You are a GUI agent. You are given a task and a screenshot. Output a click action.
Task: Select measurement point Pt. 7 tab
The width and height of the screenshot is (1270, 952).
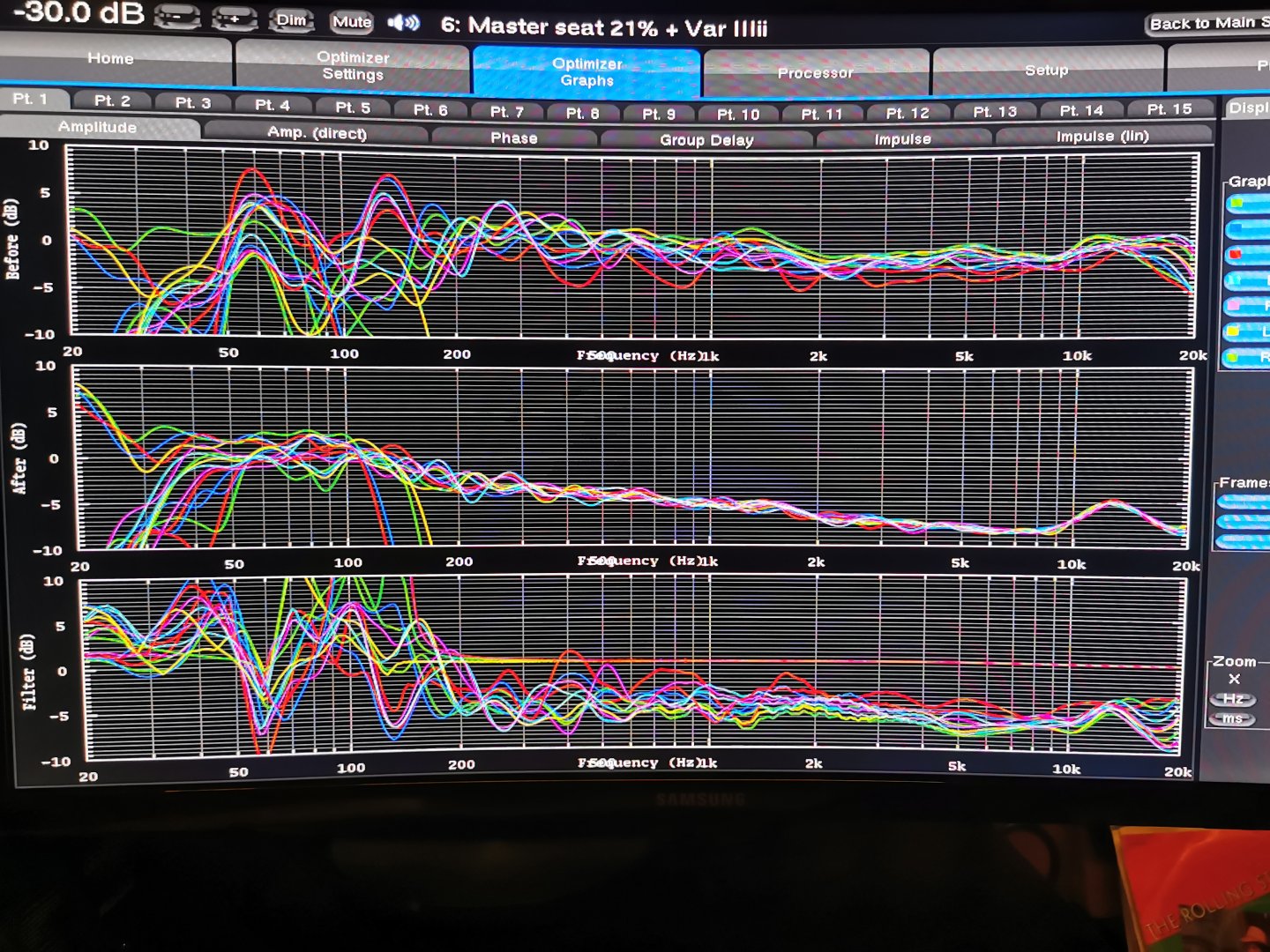coord(507,112)
